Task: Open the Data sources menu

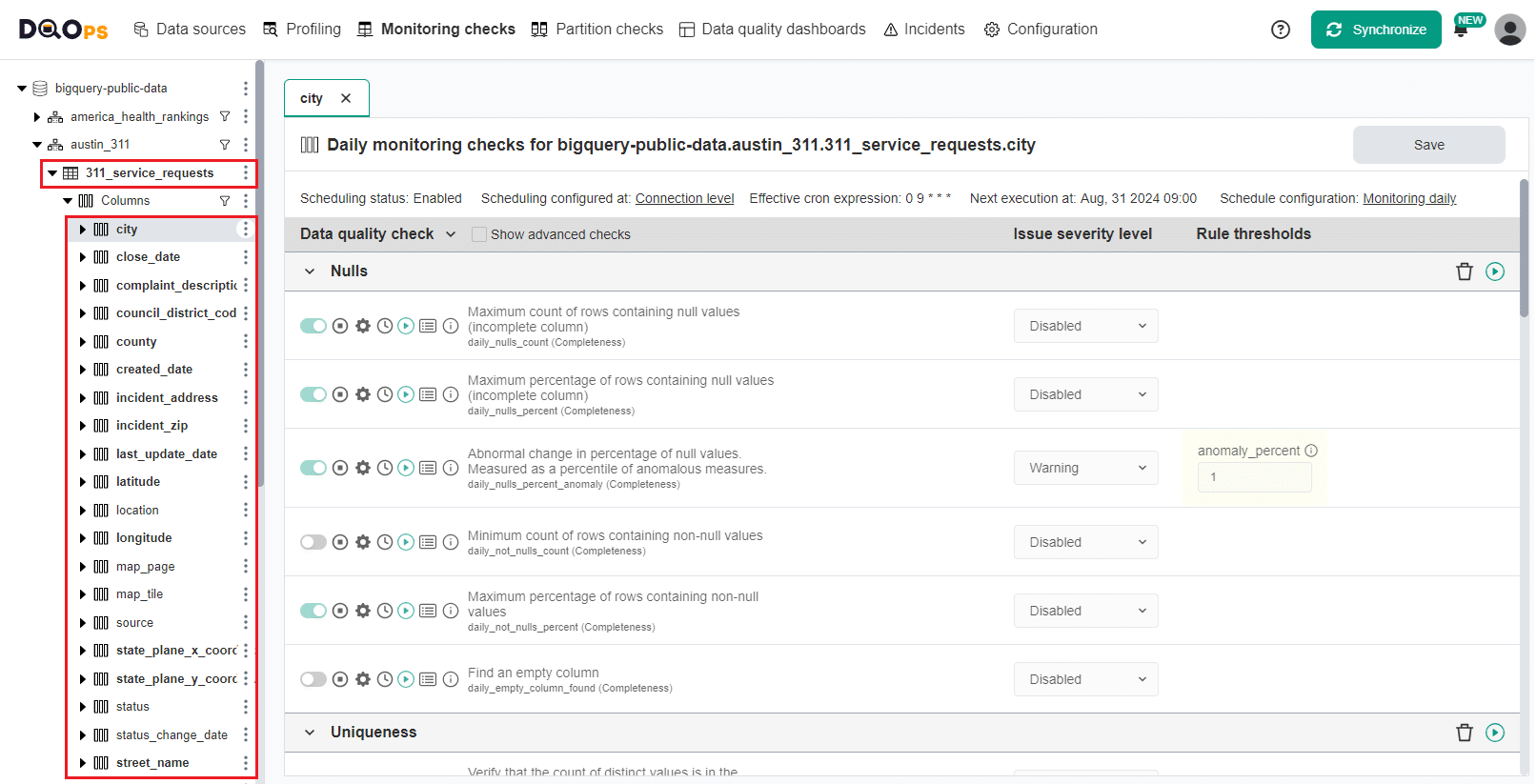Action: [190, 30]
